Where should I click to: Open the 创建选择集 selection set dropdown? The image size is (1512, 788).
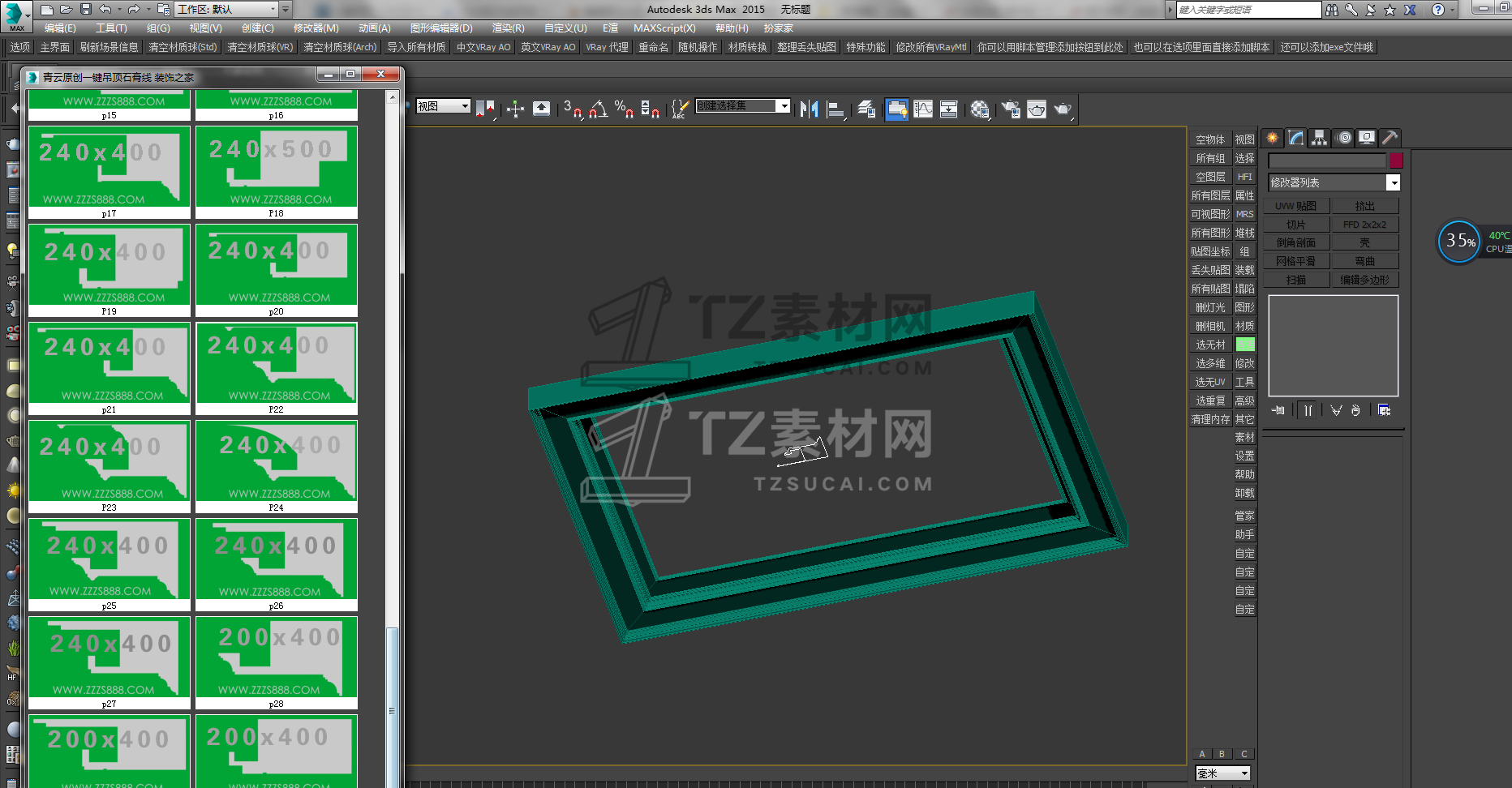click(x=783, y=106)
